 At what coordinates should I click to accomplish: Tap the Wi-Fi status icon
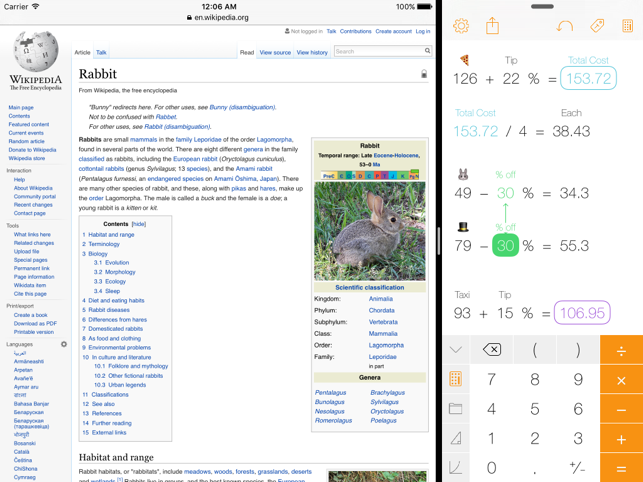point(35,7)
